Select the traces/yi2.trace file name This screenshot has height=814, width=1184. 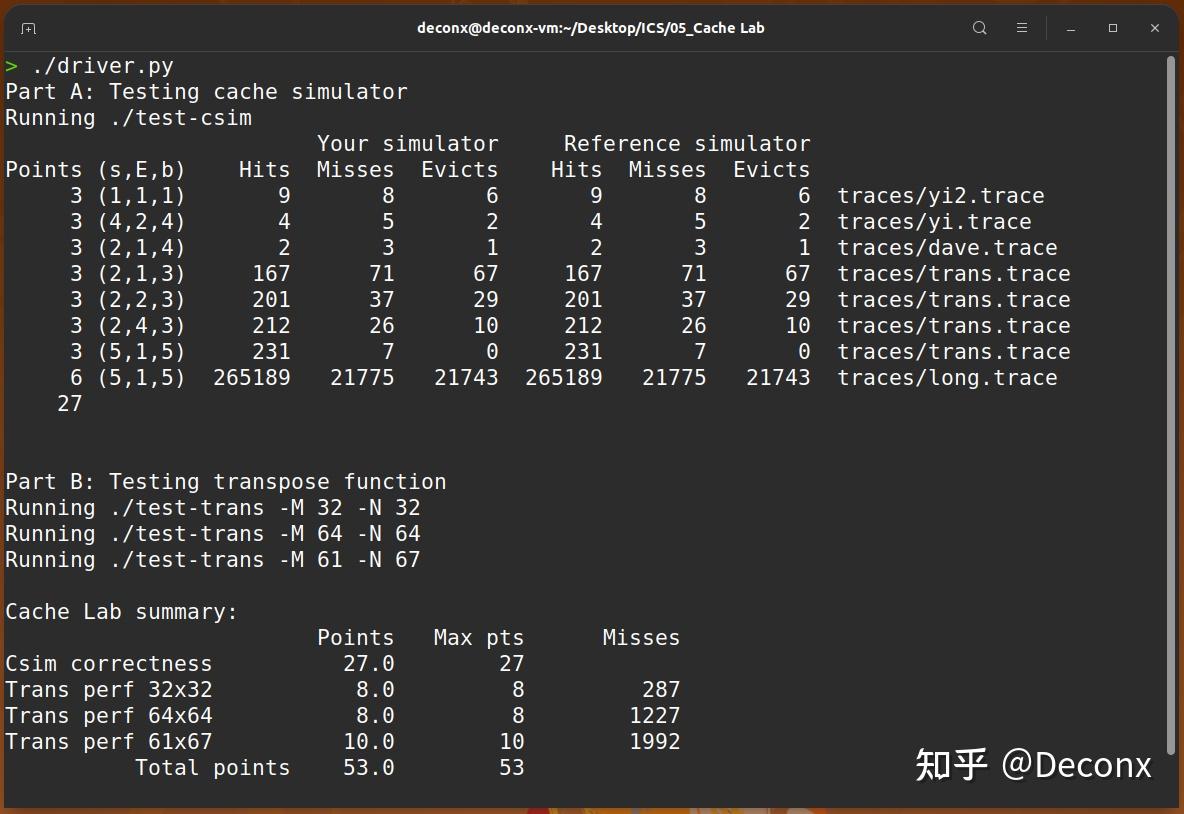[943, 196]
